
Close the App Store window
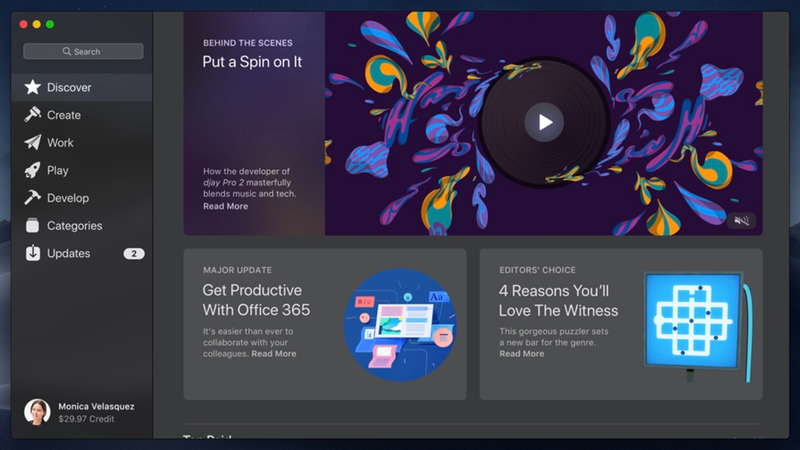[x=23, y=24]
